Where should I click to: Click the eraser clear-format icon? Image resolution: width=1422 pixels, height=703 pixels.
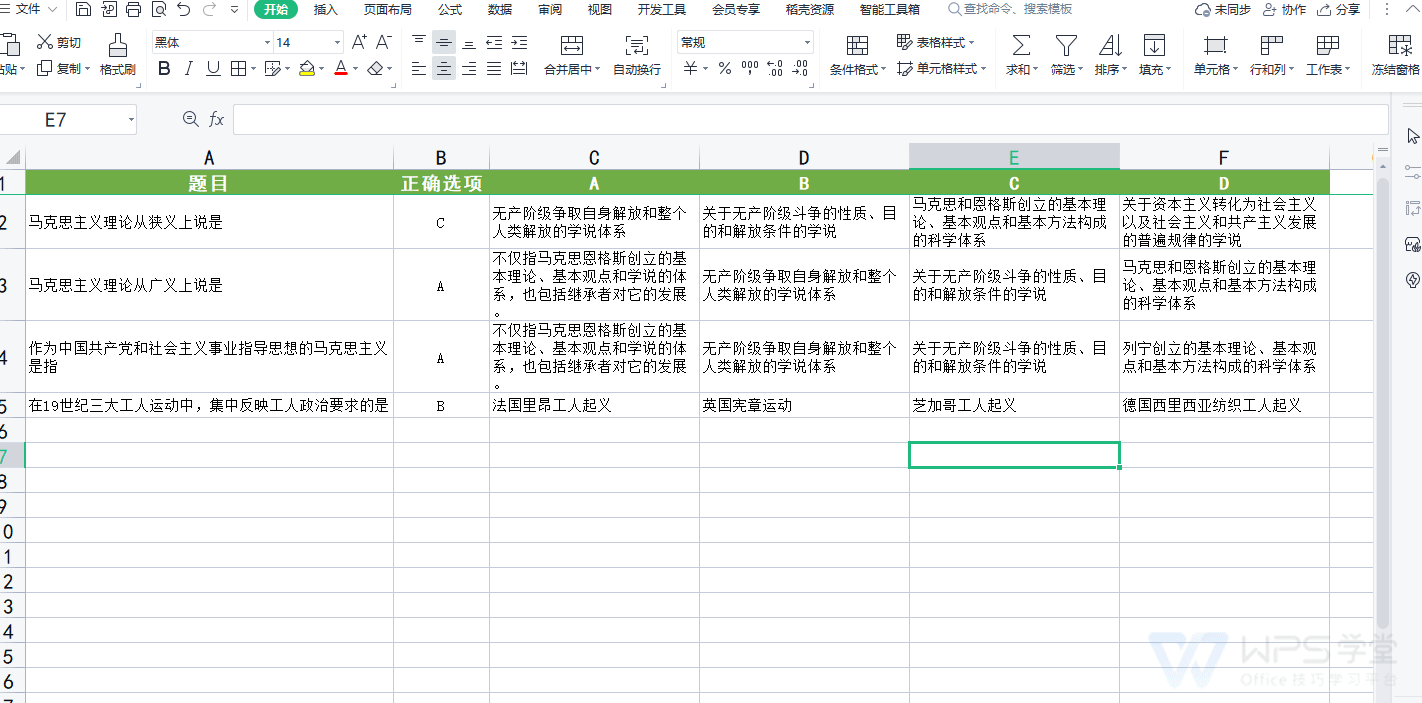[375, 68]
